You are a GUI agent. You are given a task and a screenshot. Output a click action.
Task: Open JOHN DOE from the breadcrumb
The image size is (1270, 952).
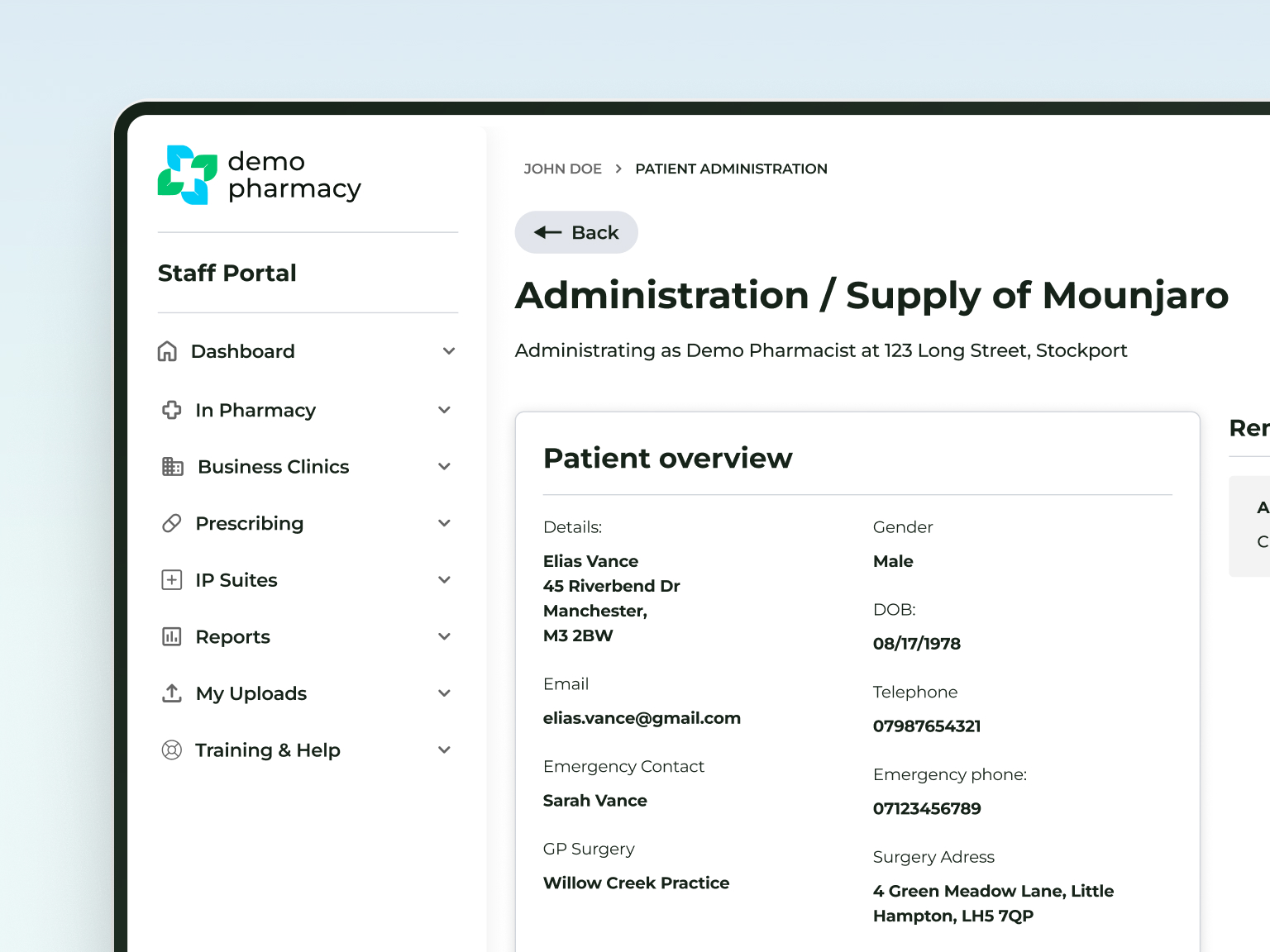[x=562, y=169]
